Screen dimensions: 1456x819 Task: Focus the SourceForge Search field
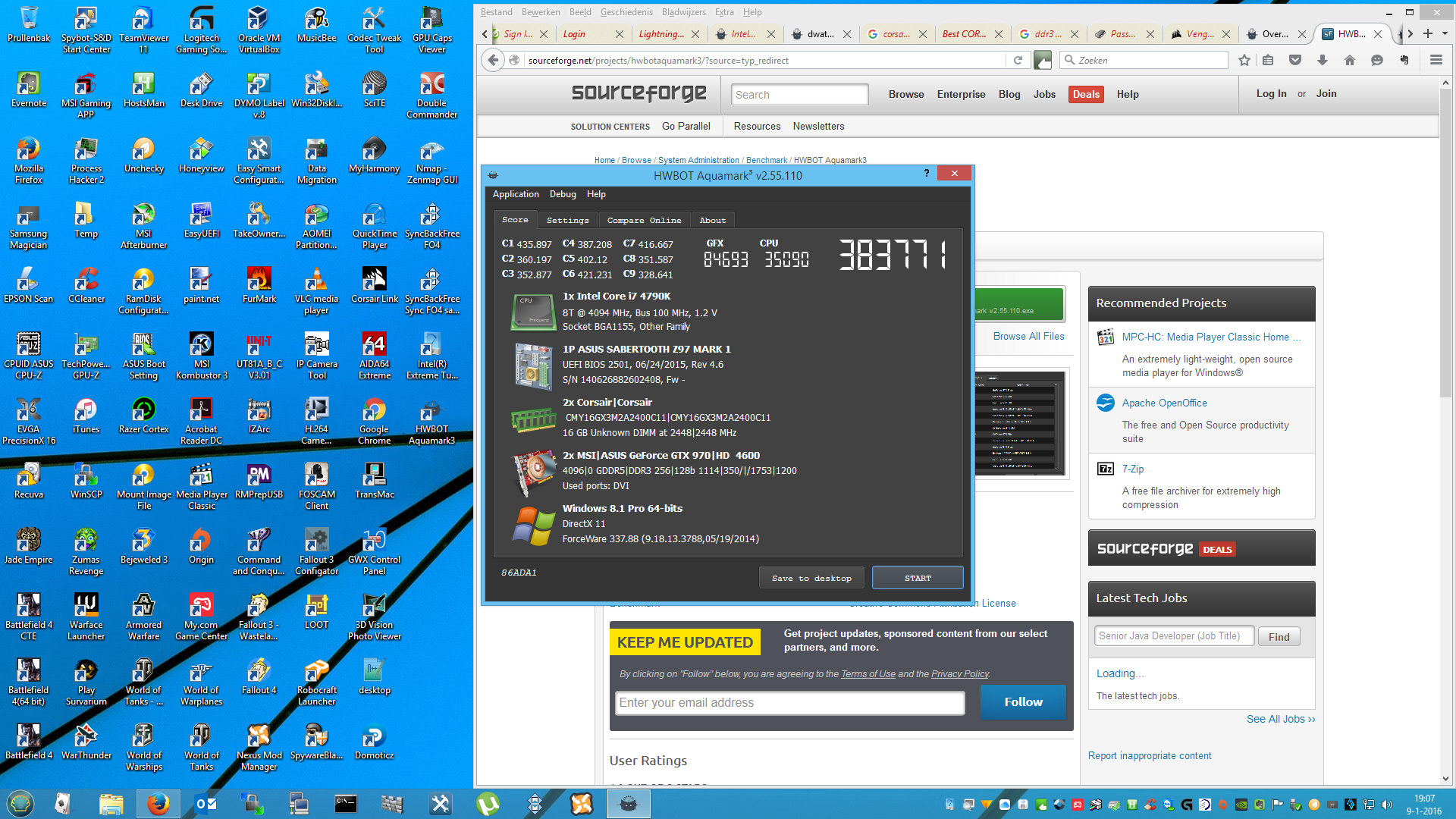point(799,95)
